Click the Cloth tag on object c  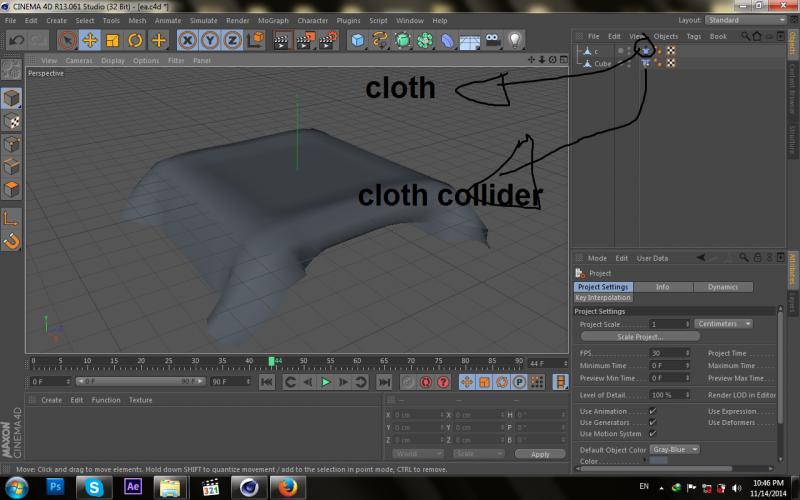646,51
